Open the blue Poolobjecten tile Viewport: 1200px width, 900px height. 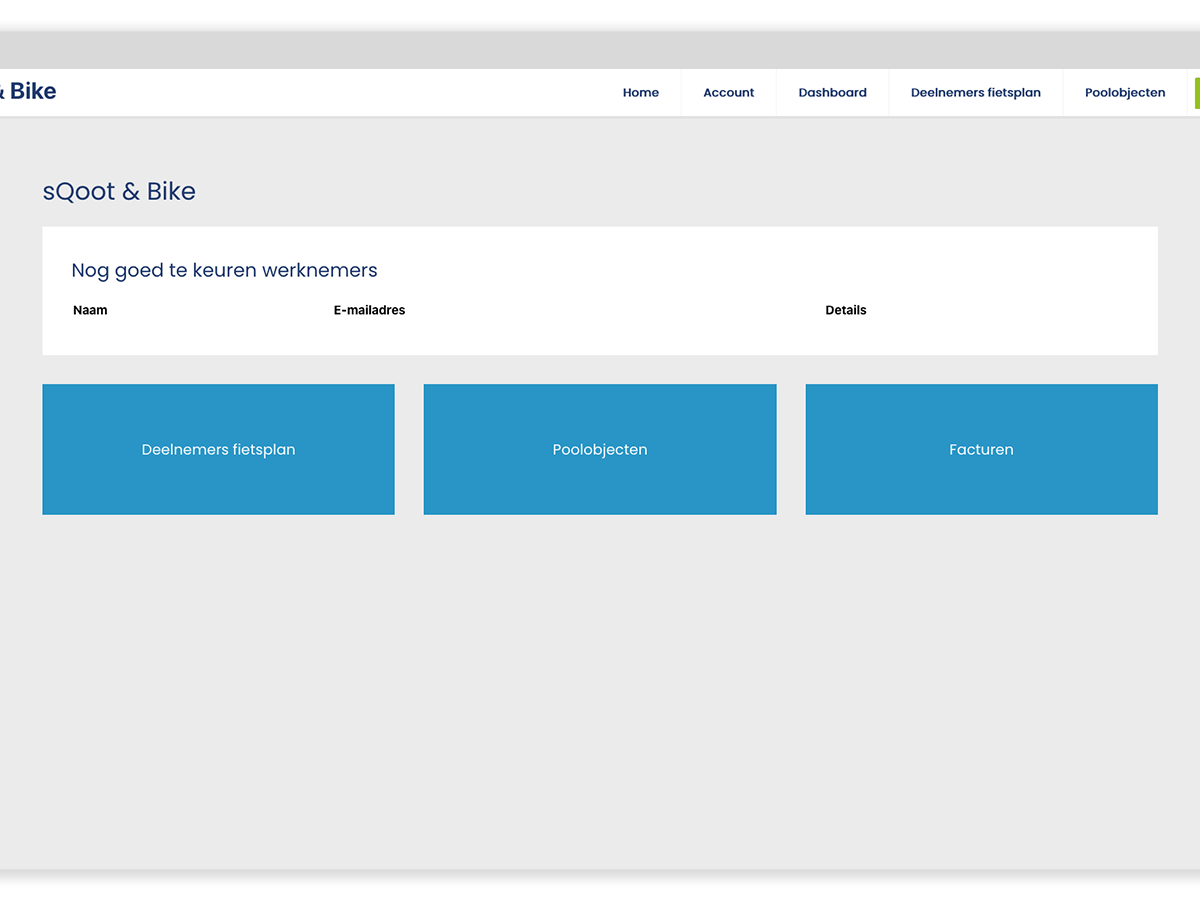600,449
